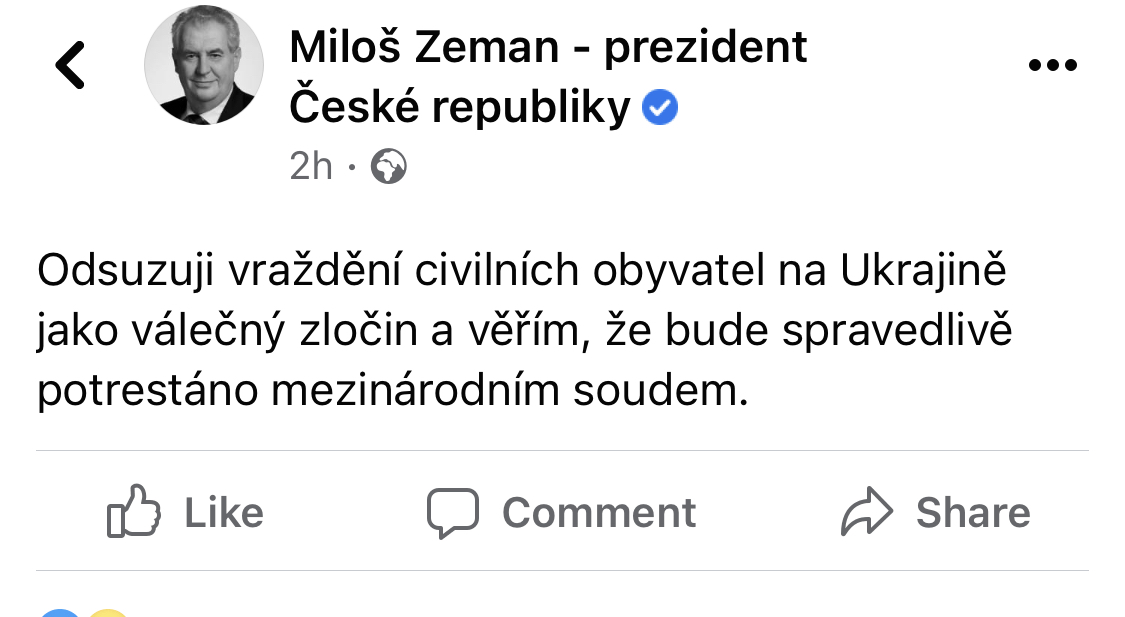This screenshot has width=1125, height=617.
Task: Click the yellow emoji reaction icon below post
Action: pos(108,612)
